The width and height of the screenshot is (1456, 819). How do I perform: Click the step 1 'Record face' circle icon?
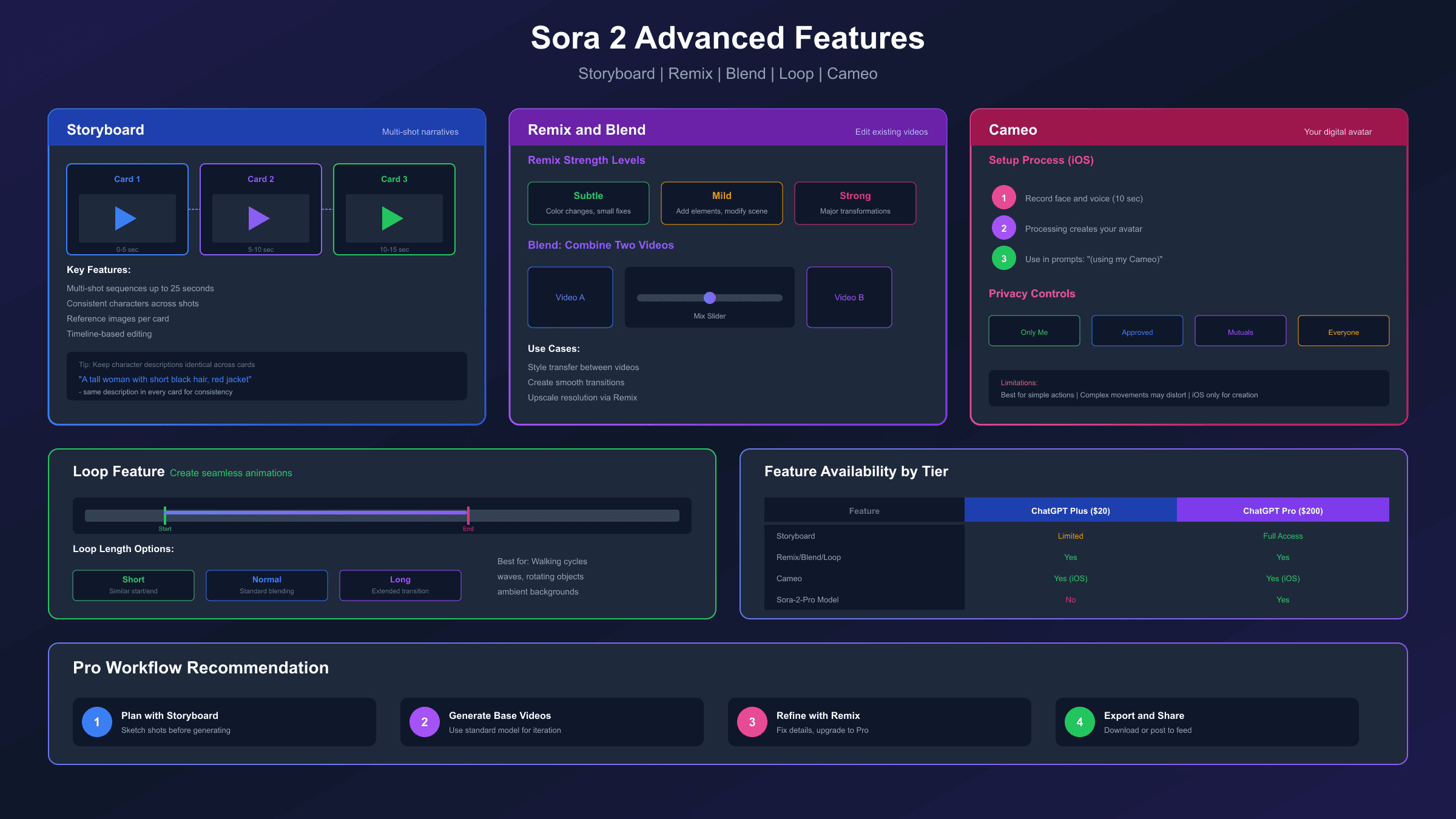[x=1003, y=197]
